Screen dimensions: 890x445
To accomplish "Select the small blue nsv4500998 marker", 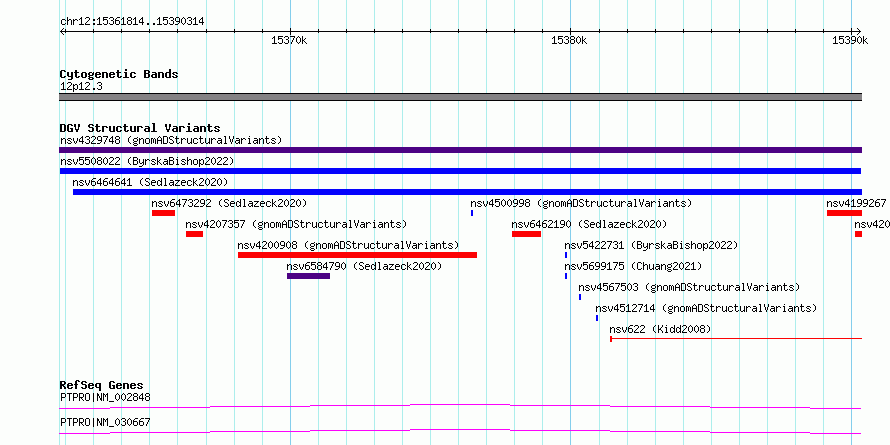I will click(472, 213).
